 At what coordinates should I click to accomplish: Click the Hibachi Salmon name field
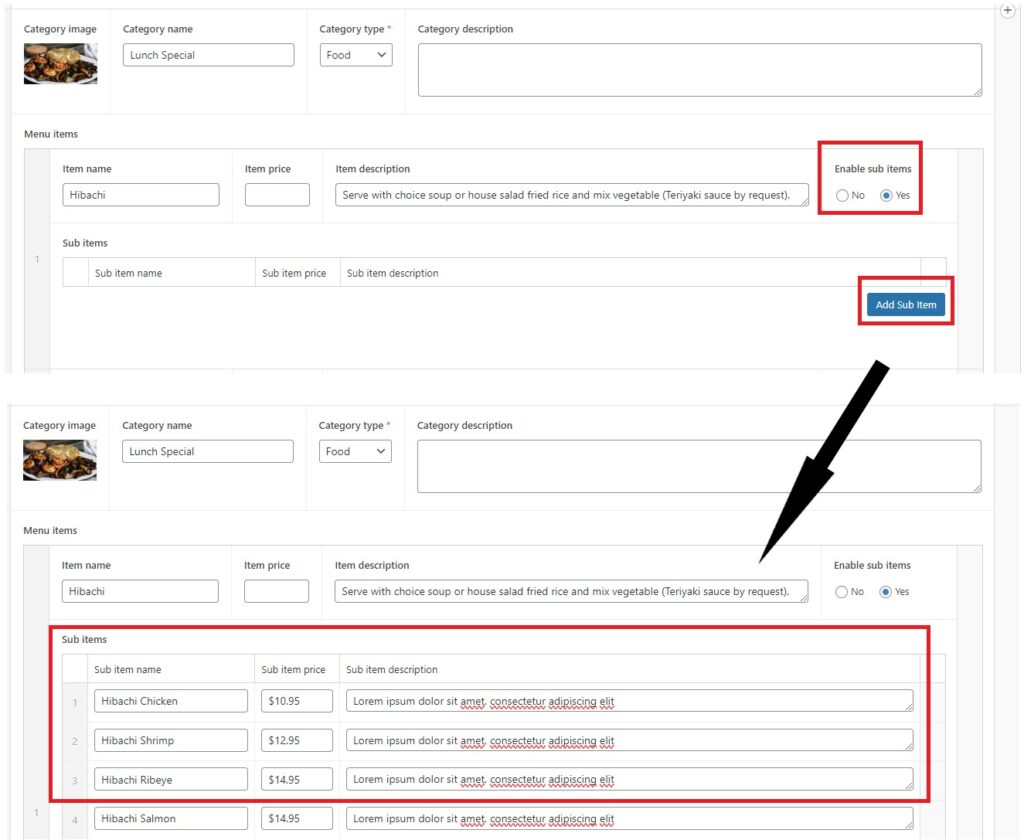171,819
